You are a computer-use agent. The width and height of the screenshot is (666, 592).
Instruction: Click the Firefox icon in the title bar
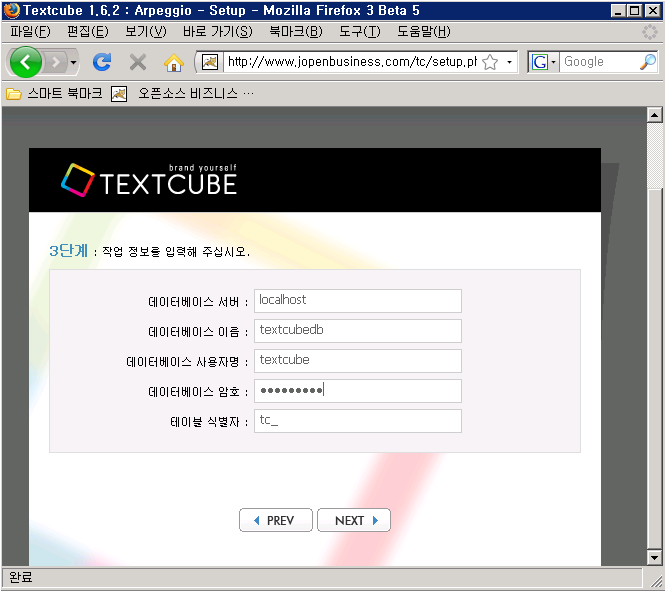click(x=12, y=11)
